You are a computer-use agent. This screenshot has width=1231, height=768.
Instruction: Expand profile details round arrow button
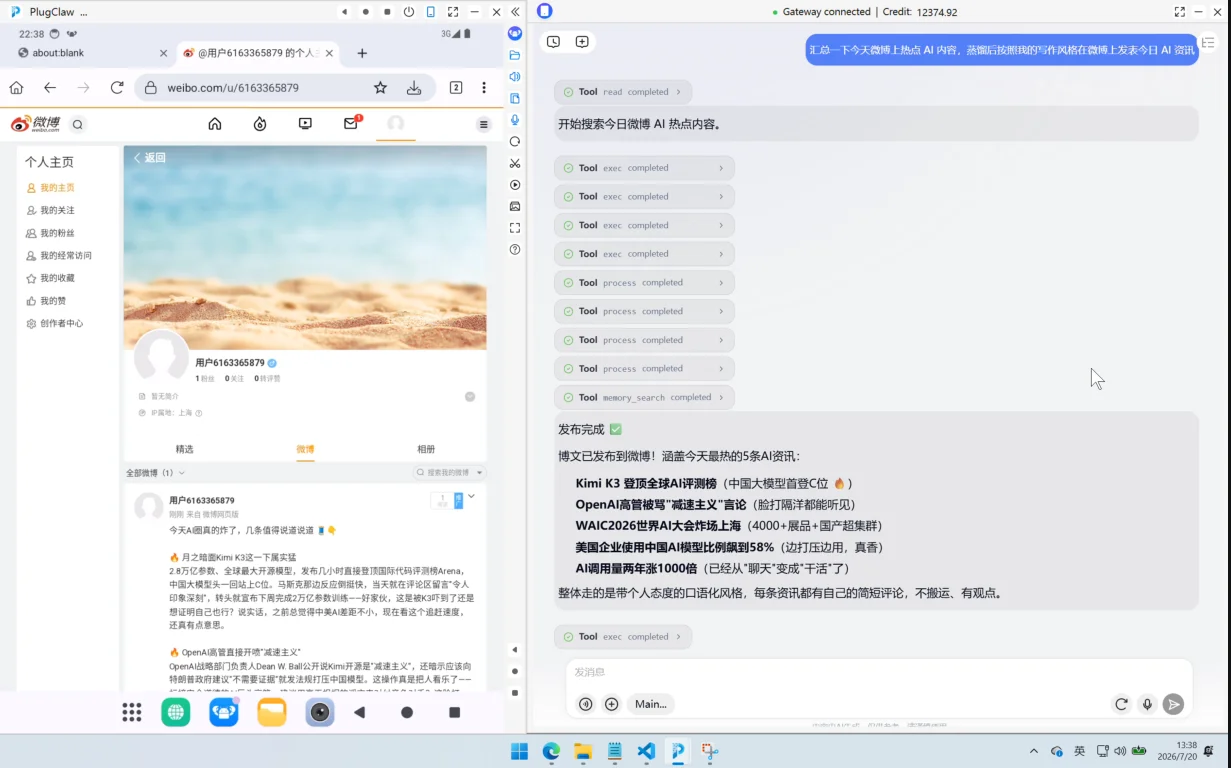(x=470, y=397)
